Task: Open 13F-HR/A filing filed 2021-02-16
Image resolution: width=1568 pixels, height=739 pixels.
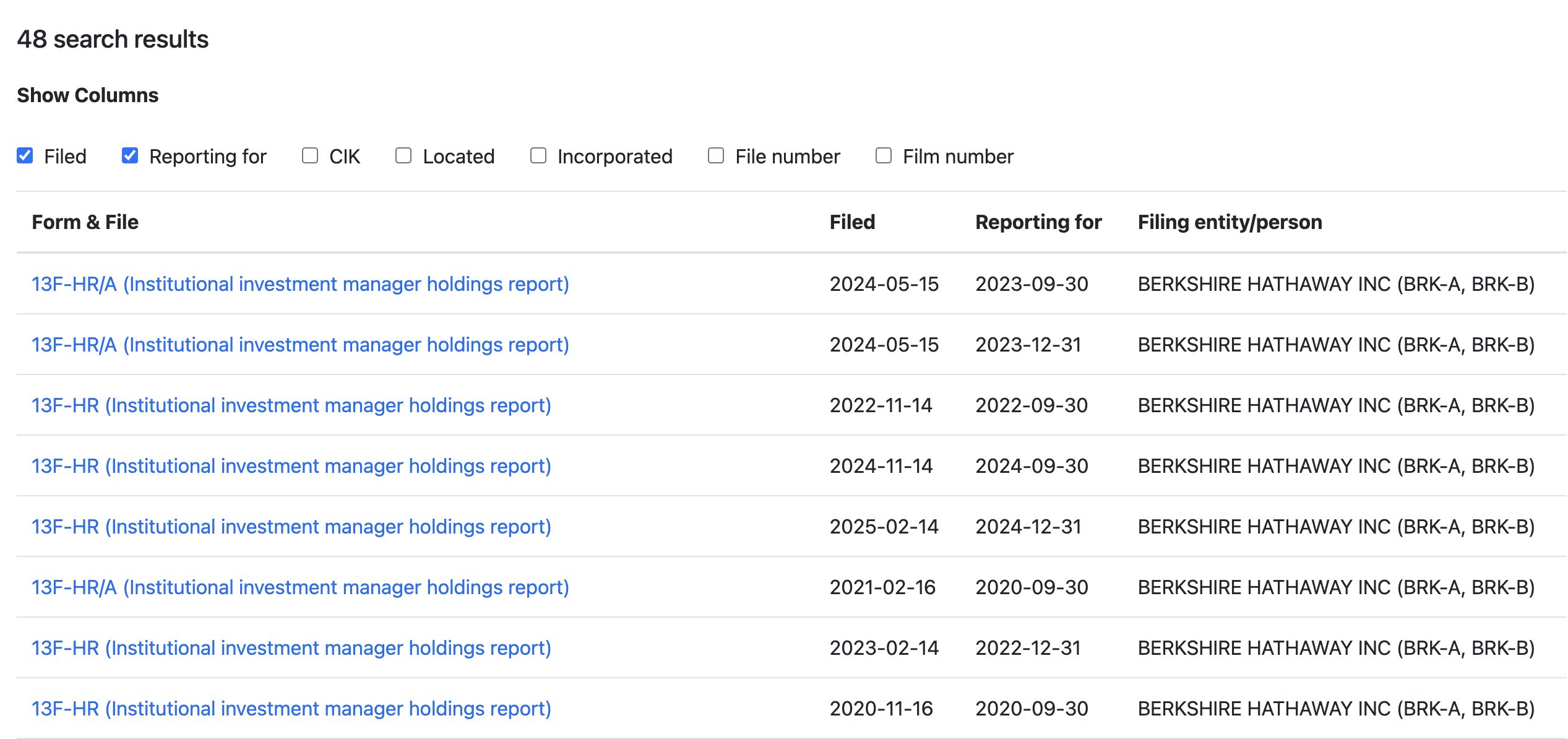Action: click(x=300, y=587)
